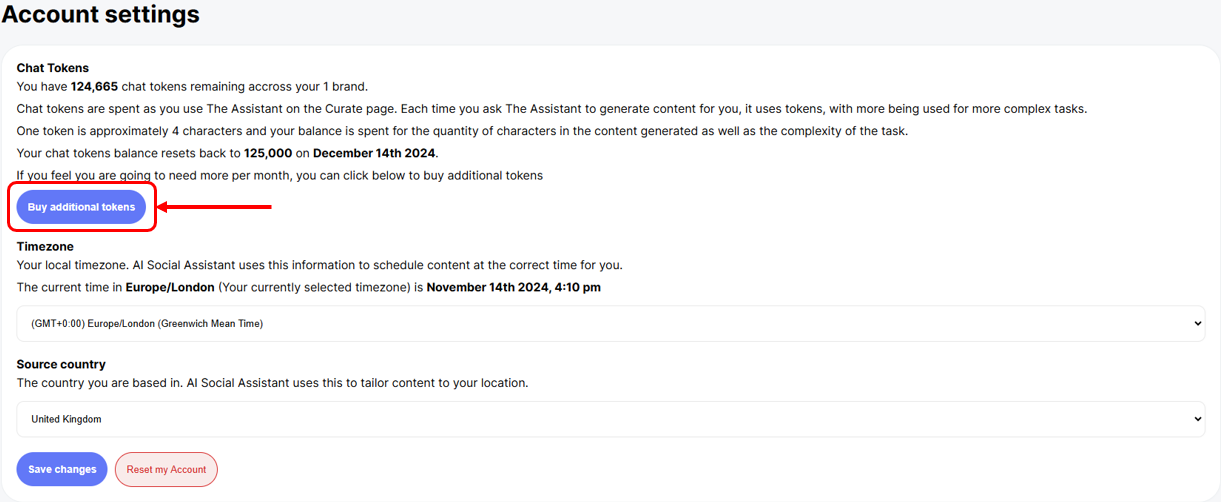This screenshot has height=502, width=1221.
Task: Click the 'Your local timezone' description text
Action: pyautogui.click(x=320, y=265)
